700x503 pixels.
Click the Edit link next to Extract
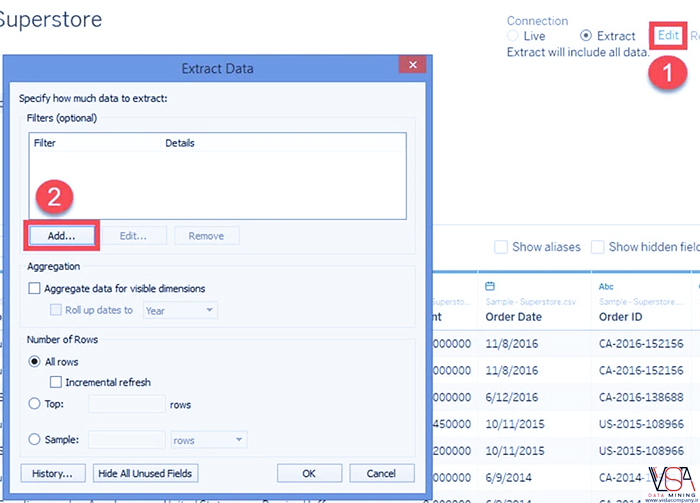(667, 35)
